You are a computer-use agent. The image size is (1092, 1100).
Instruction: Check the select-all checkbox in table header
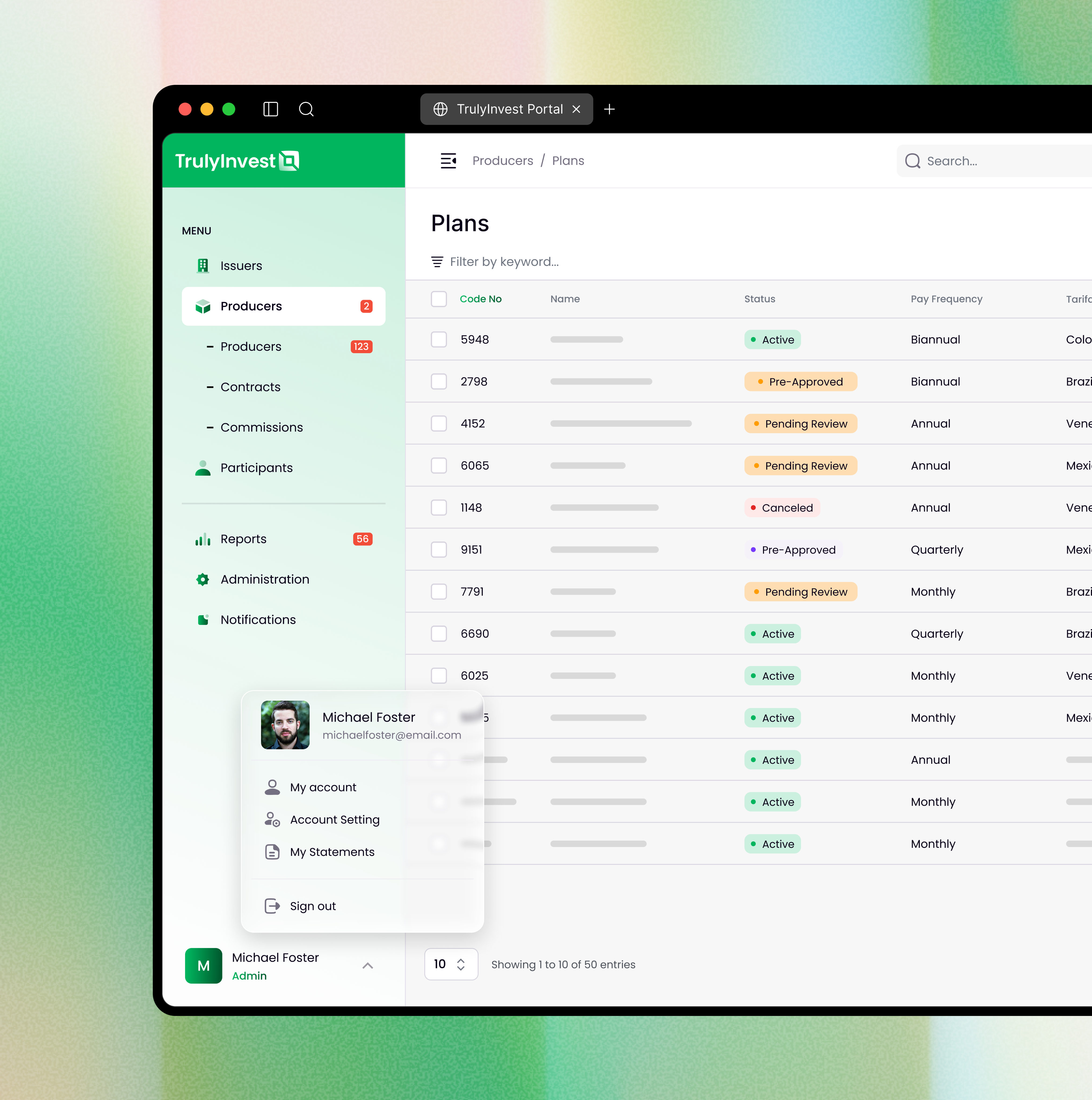(438, 299)
